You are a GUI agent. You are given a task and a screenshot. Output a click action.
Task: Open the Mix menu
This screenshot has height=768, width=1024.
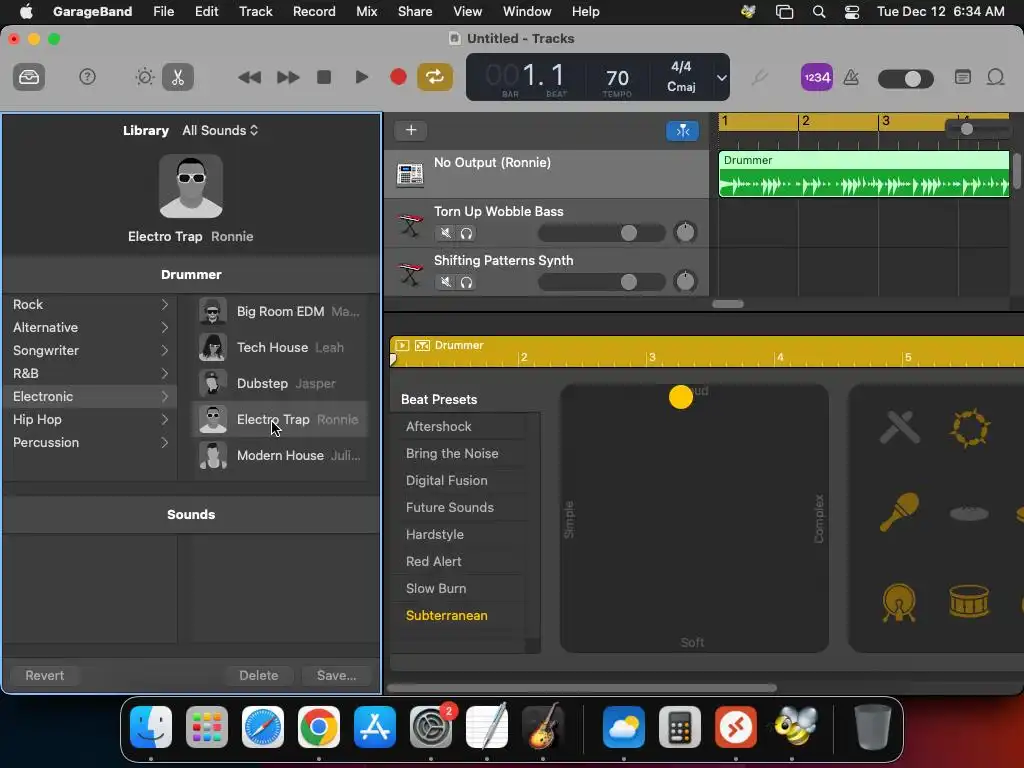coord(366,11)
